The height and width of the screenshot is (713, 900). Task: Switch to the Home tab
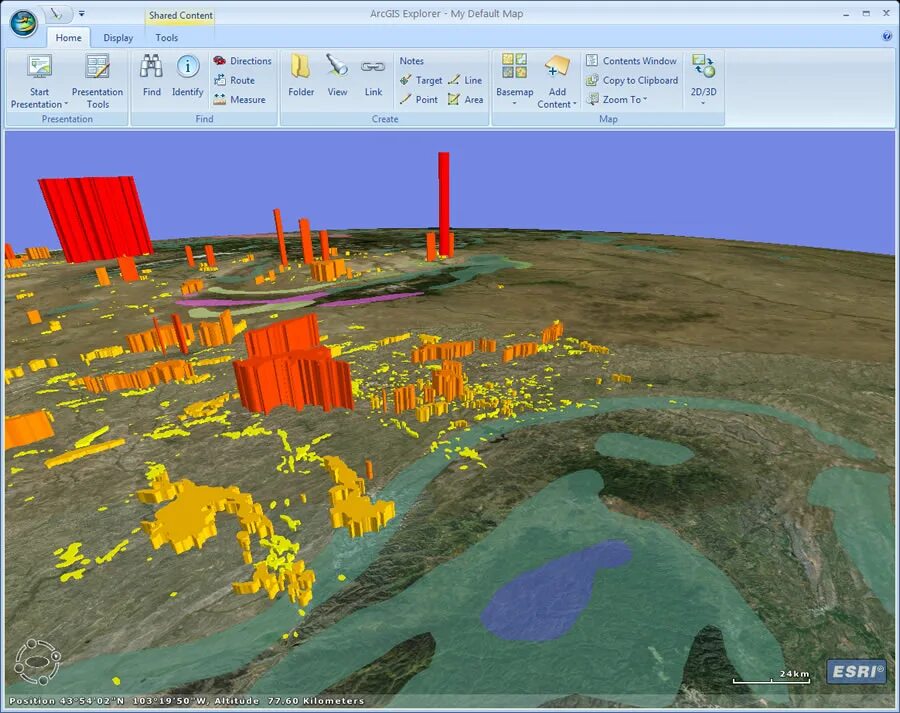point(68,38)
